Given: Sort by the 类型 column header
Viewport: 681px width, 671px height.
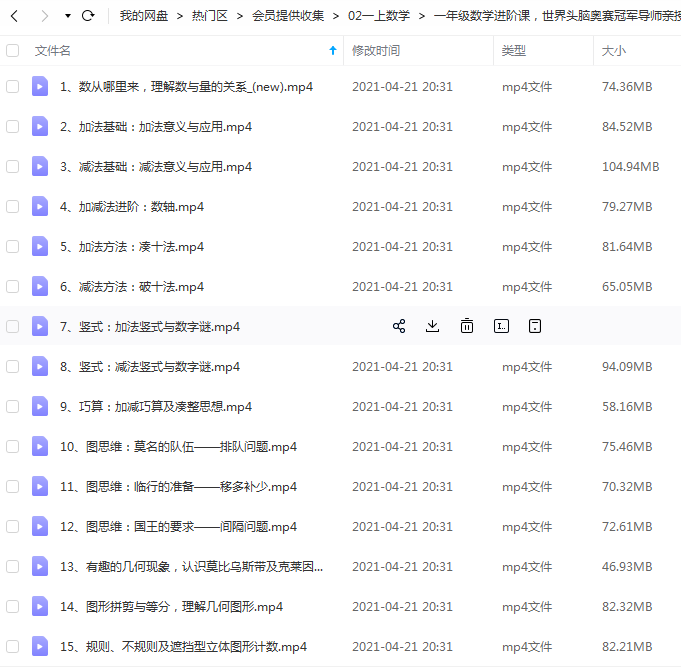Looking at the screenshot, I should pyautogui.click(x=513, y=50).
